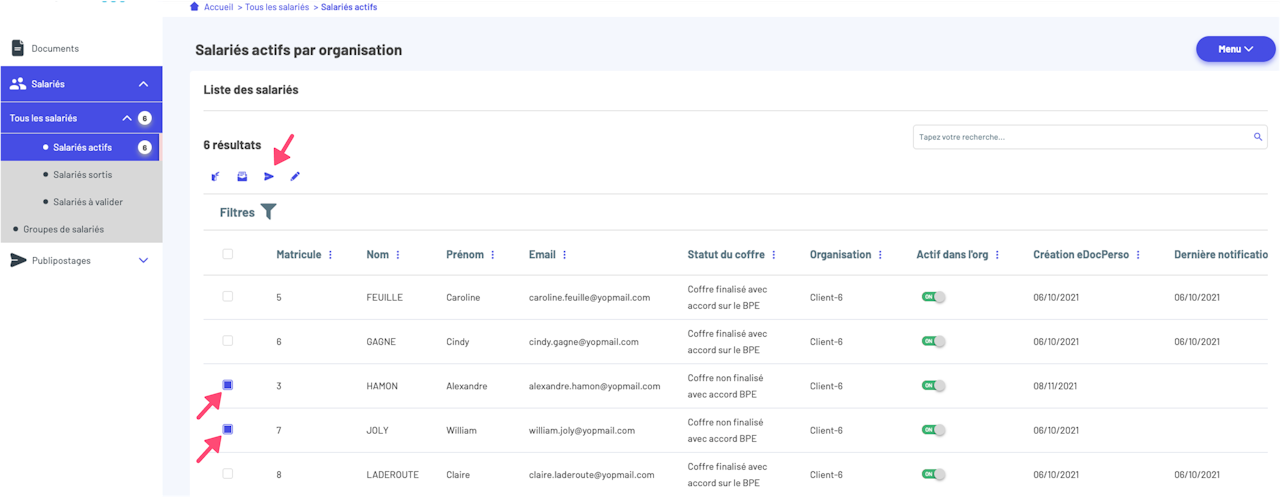Tick the select-all header checkbox
The height and width of the screenshot is (497, 1280).
click(x=228, y=254)
